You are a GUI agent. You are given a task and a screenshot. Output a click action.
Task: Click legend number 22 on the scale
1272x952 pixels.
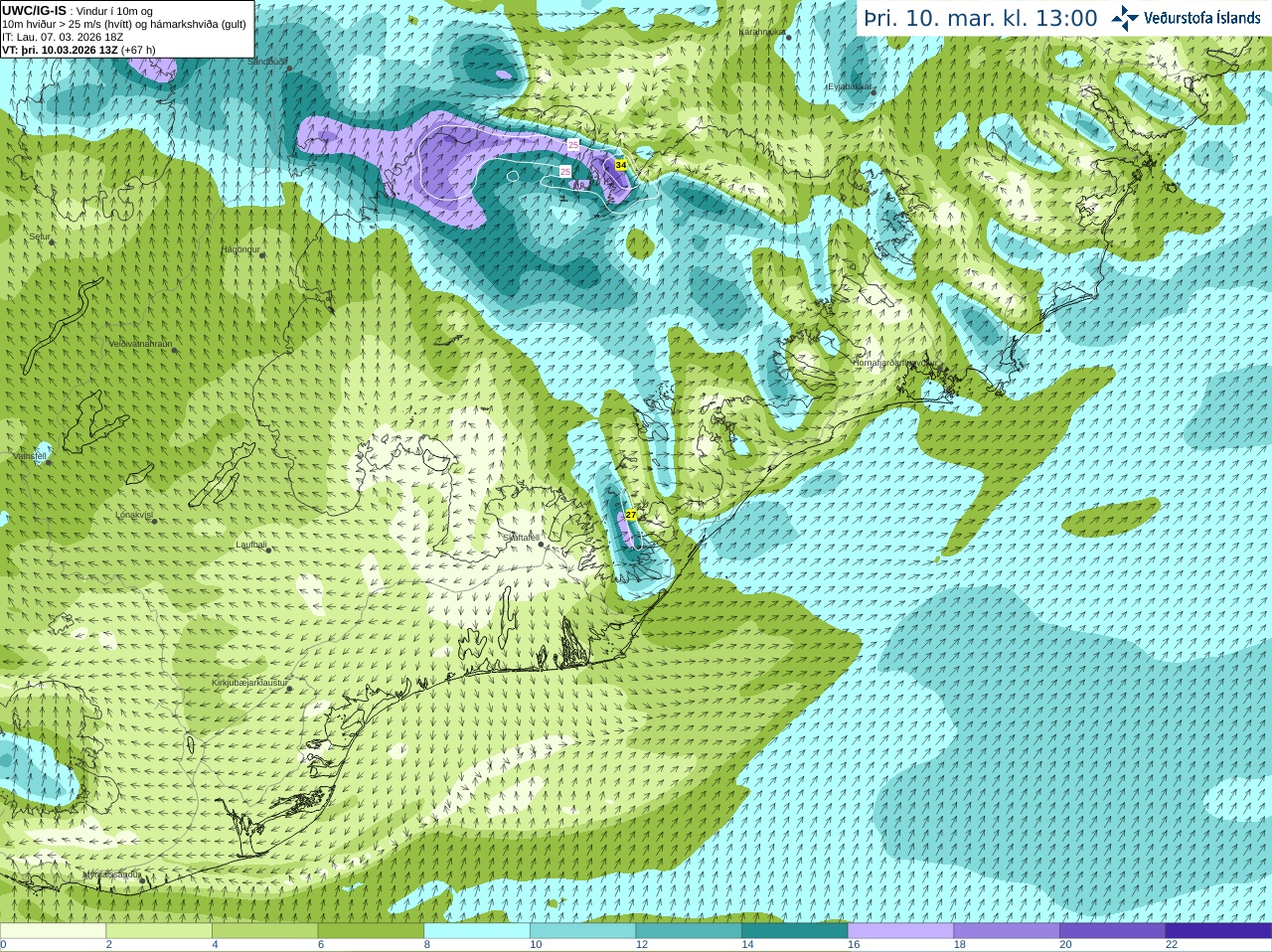point(1172,945)
